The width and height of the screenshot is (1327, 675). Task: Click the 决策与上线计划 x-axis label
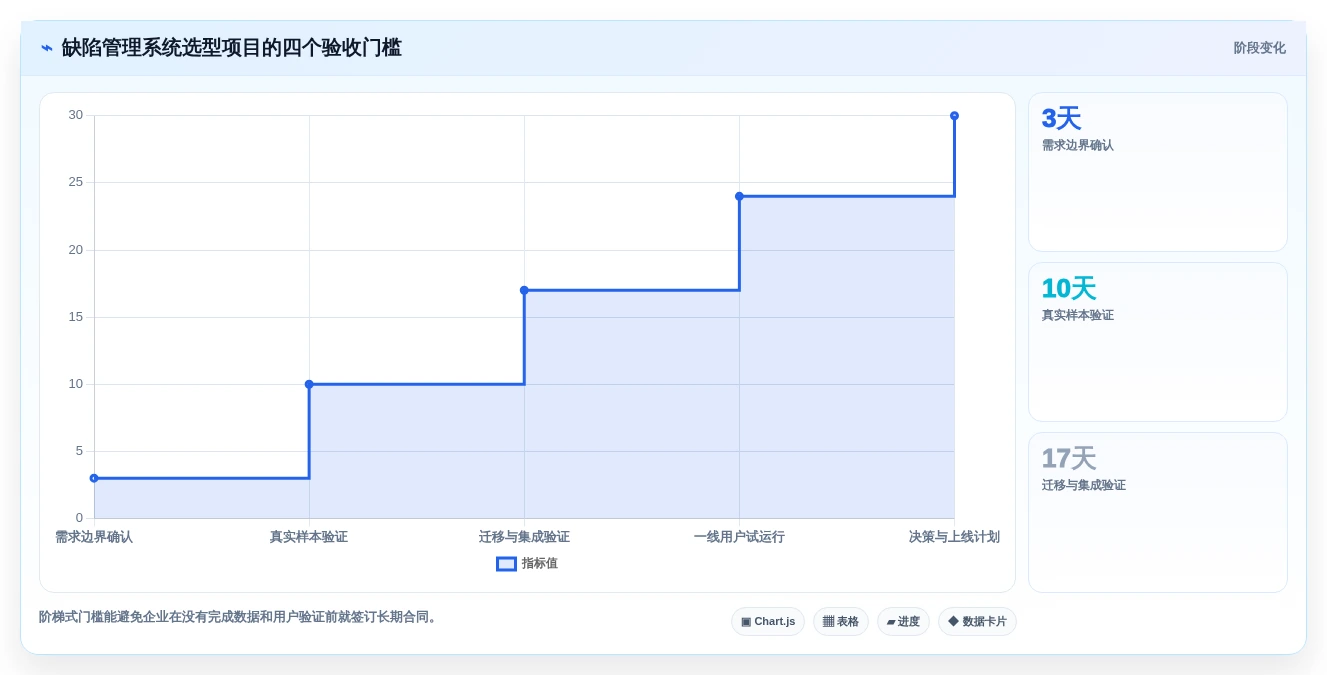pyautogui.click(x=954, y=537)
